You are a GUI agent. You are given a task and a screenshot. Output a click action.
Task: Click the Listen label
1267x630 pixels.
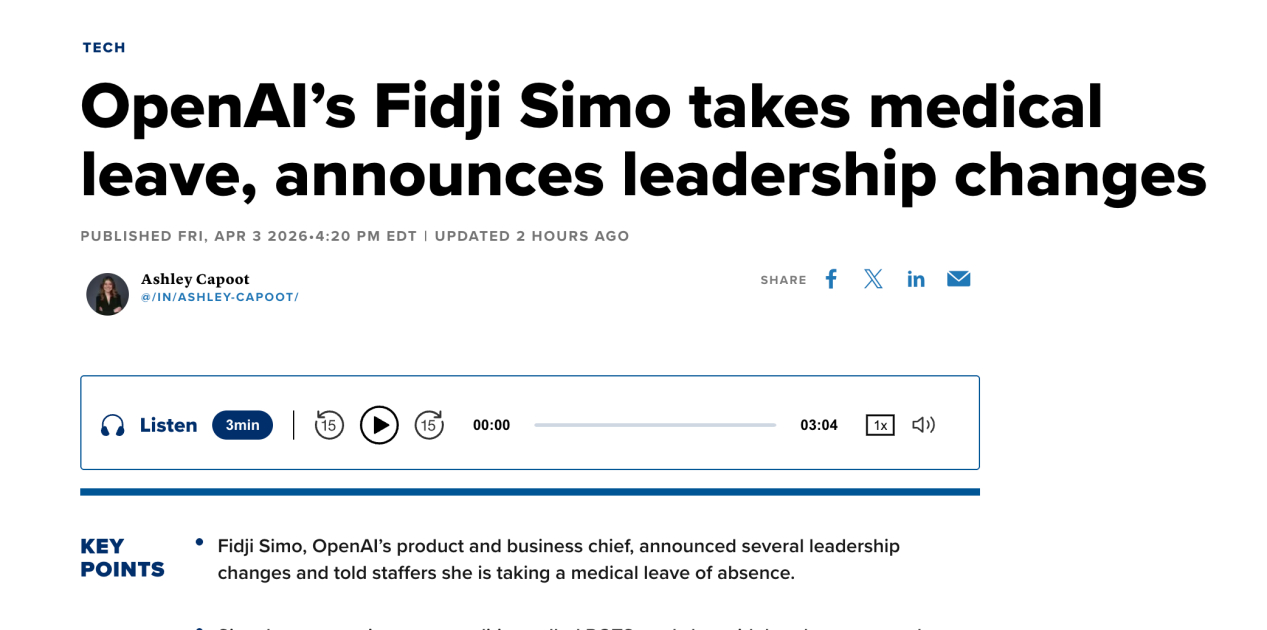tap(168, 425)
